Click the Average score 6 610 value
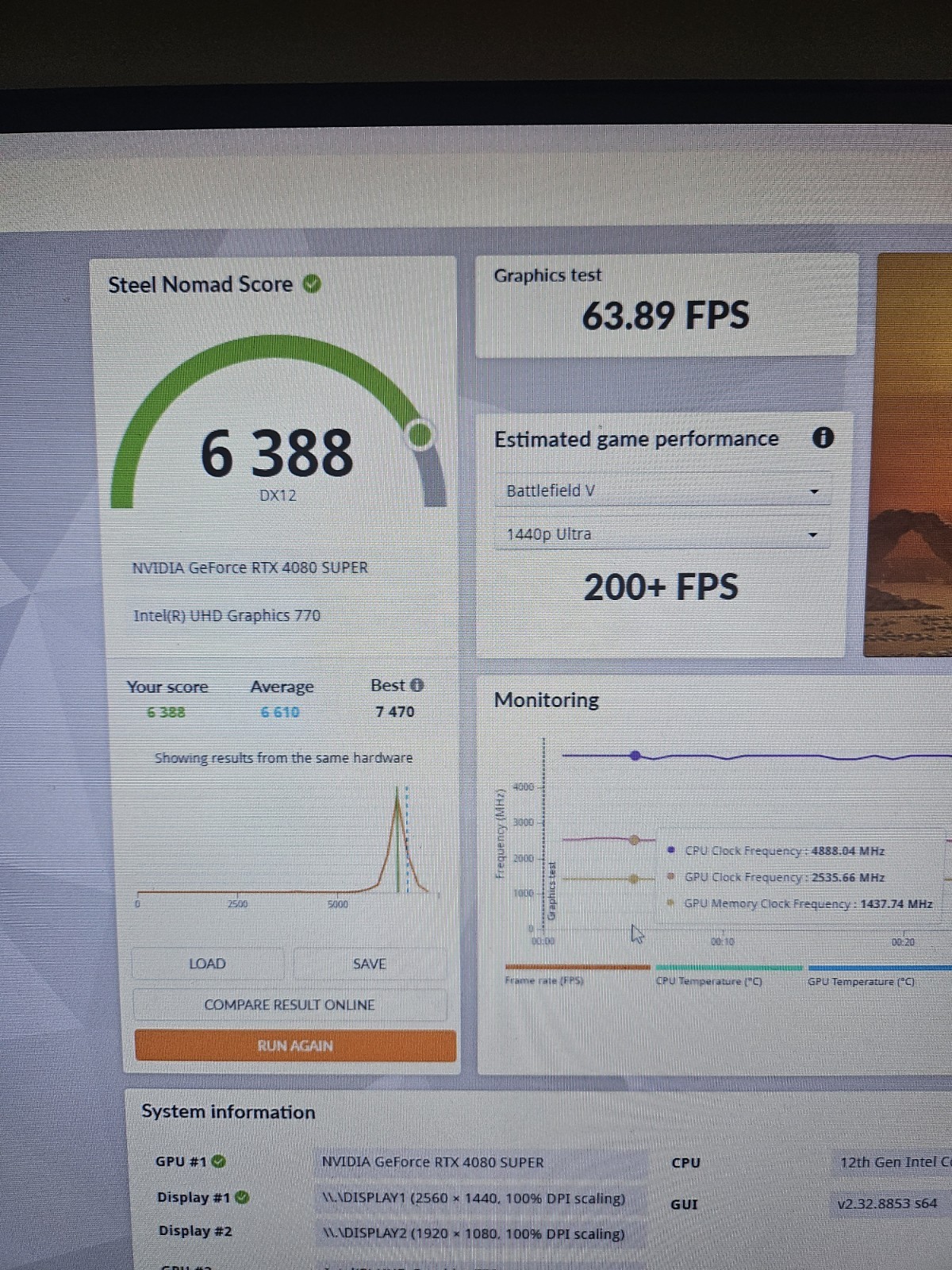This screenshot has width=952, height=1270. click(281, 712)
